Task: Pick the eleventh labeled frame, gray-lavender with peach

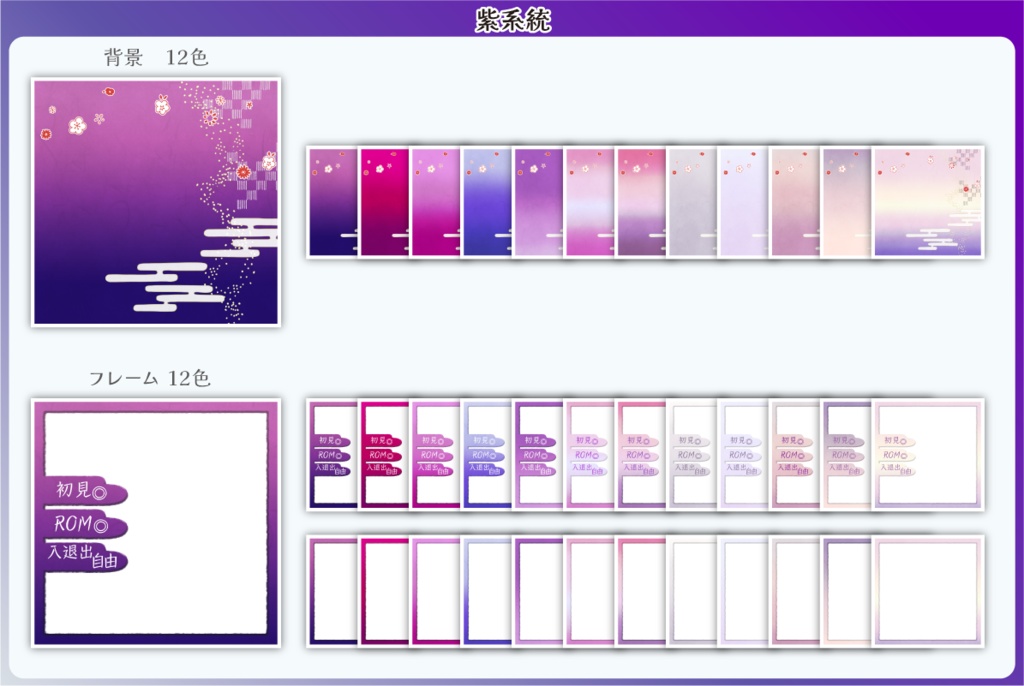Action: coord(847,455)
